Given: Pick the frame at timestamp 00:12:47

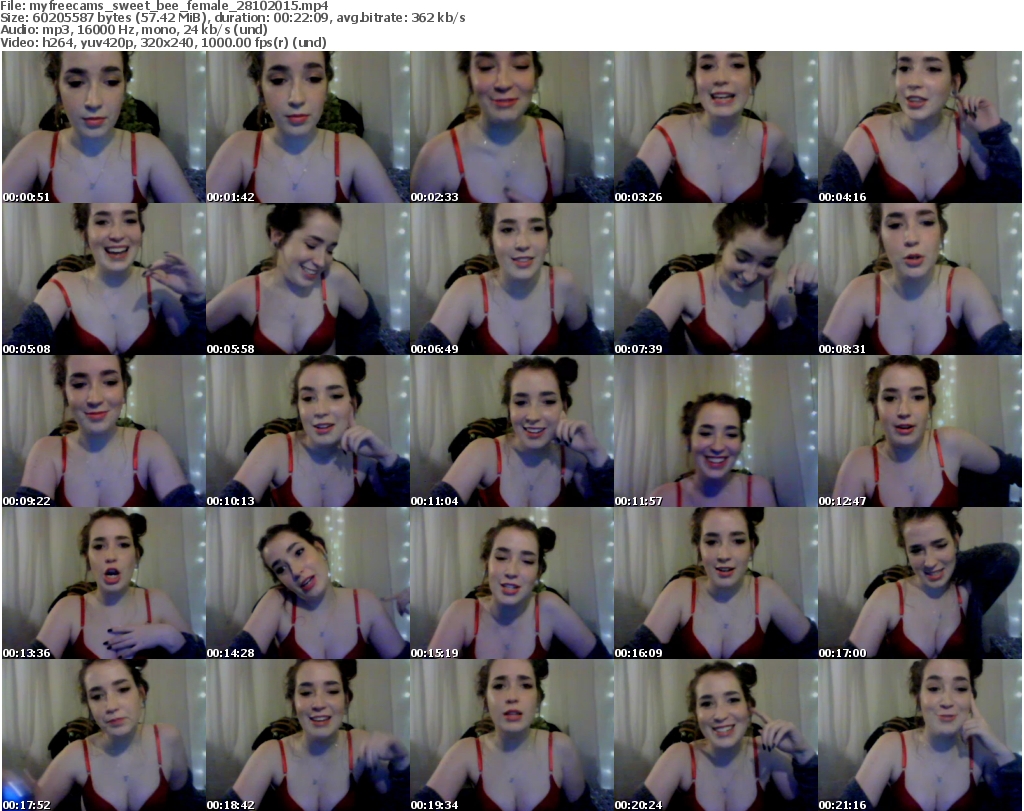Looking at the screenshot, I should tap(920, 431).
